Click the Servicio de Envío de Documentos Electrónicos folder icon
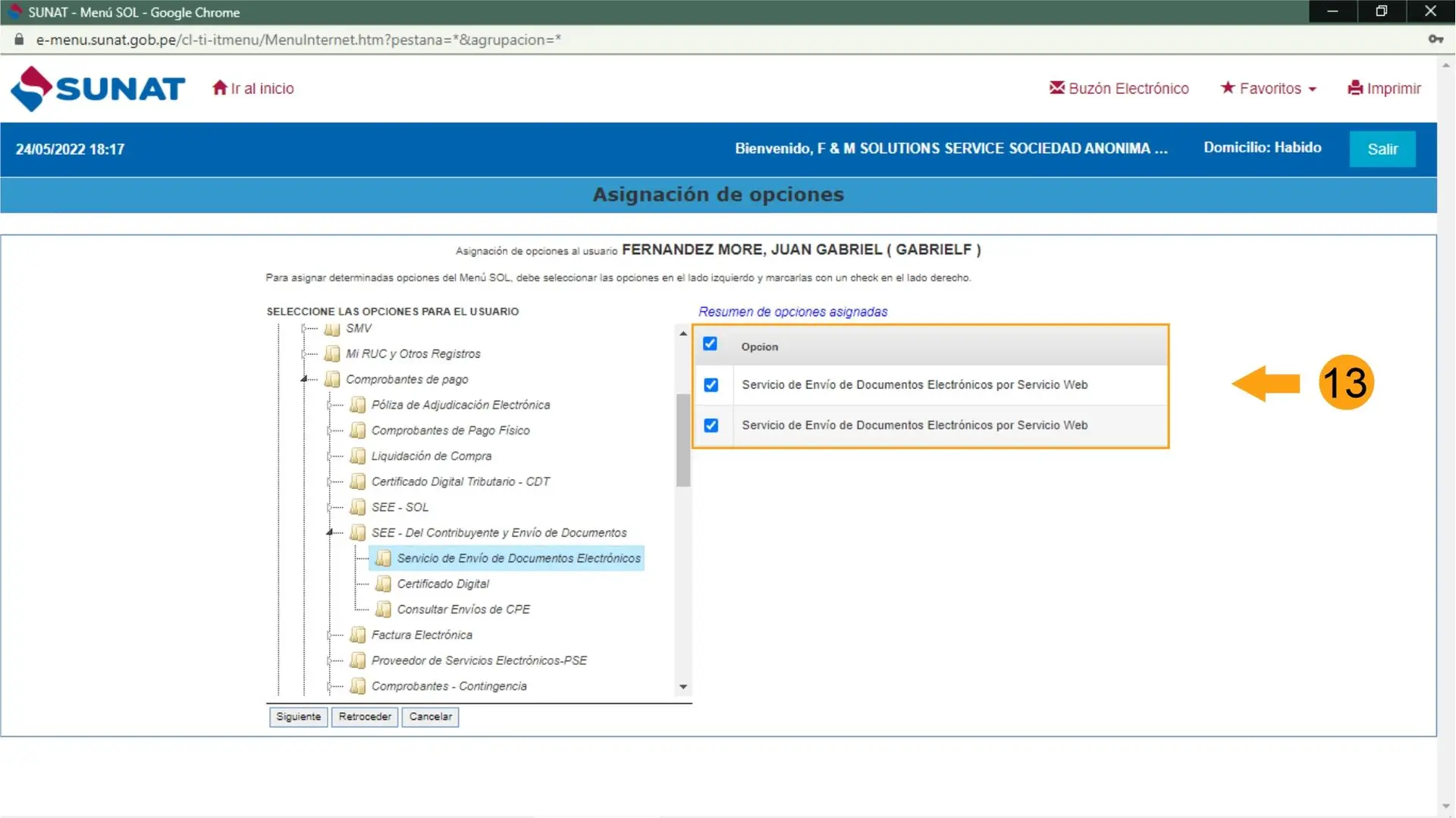Viewport: 1456px width, 818px height. 384,559
